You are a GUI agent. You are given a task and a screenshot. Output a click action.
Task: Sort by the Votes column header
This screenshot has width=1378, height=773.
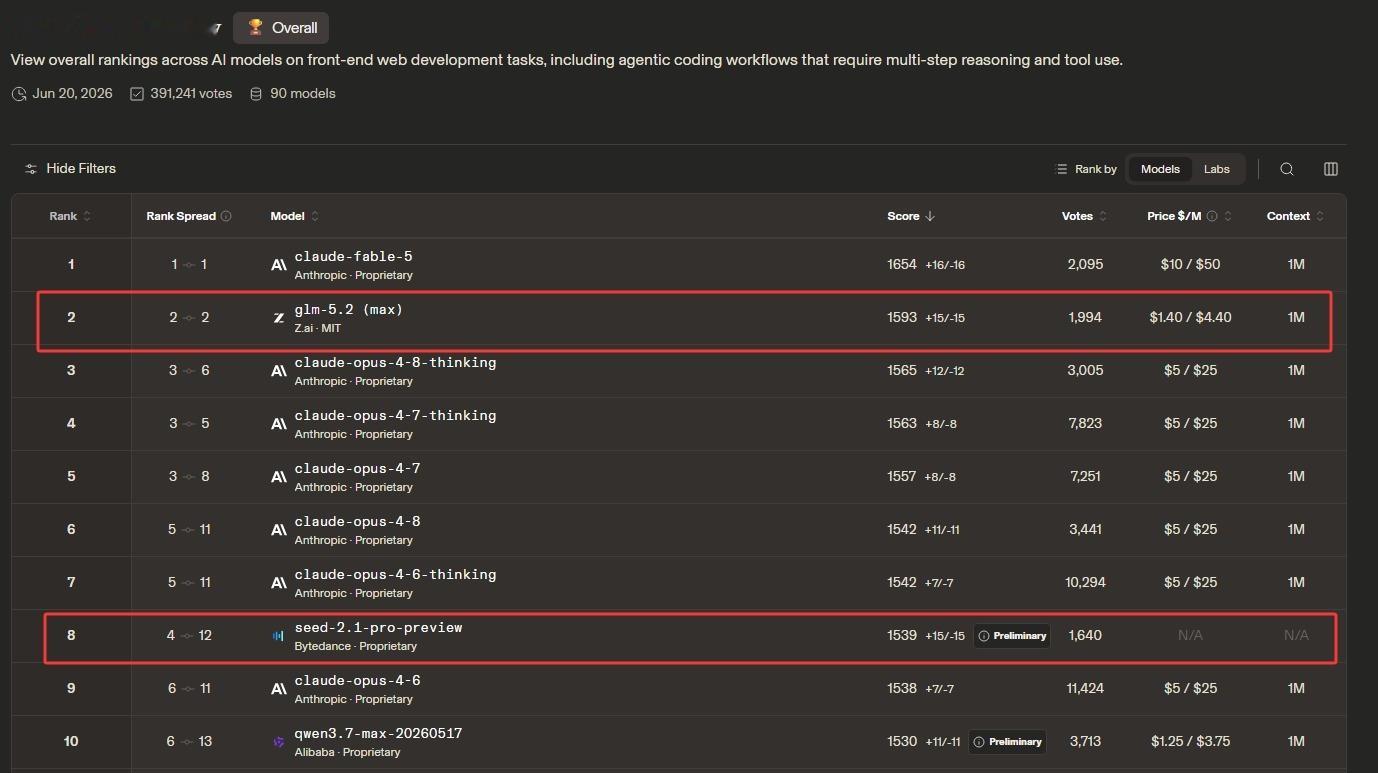coord(1084,216)
